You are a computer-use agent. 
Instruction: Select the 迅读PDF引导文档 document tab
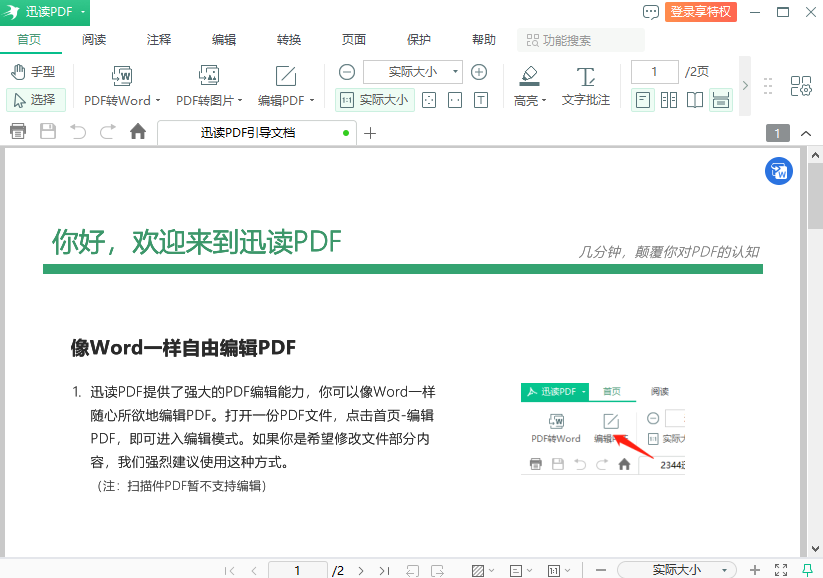coord(257,133)
